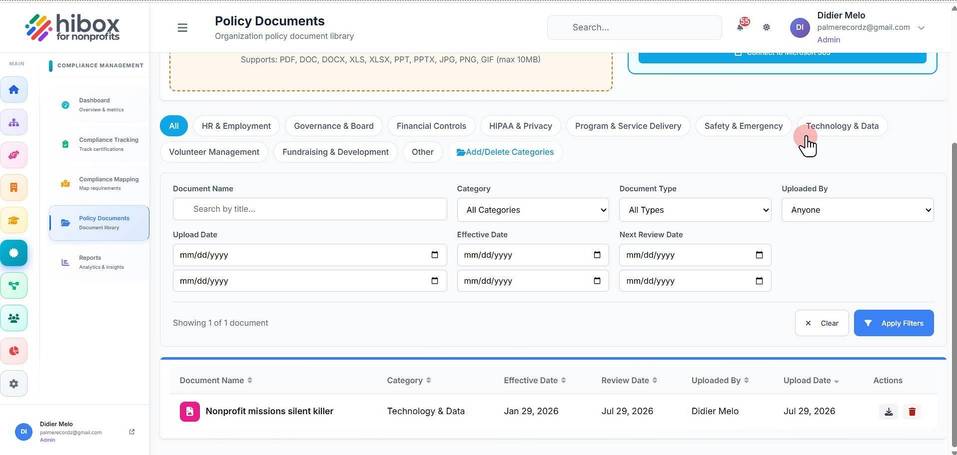The image size is (957, 455).
Task: Filter by Safety & Emergency category
Action: pyautogui.click(x=743, y=126)
